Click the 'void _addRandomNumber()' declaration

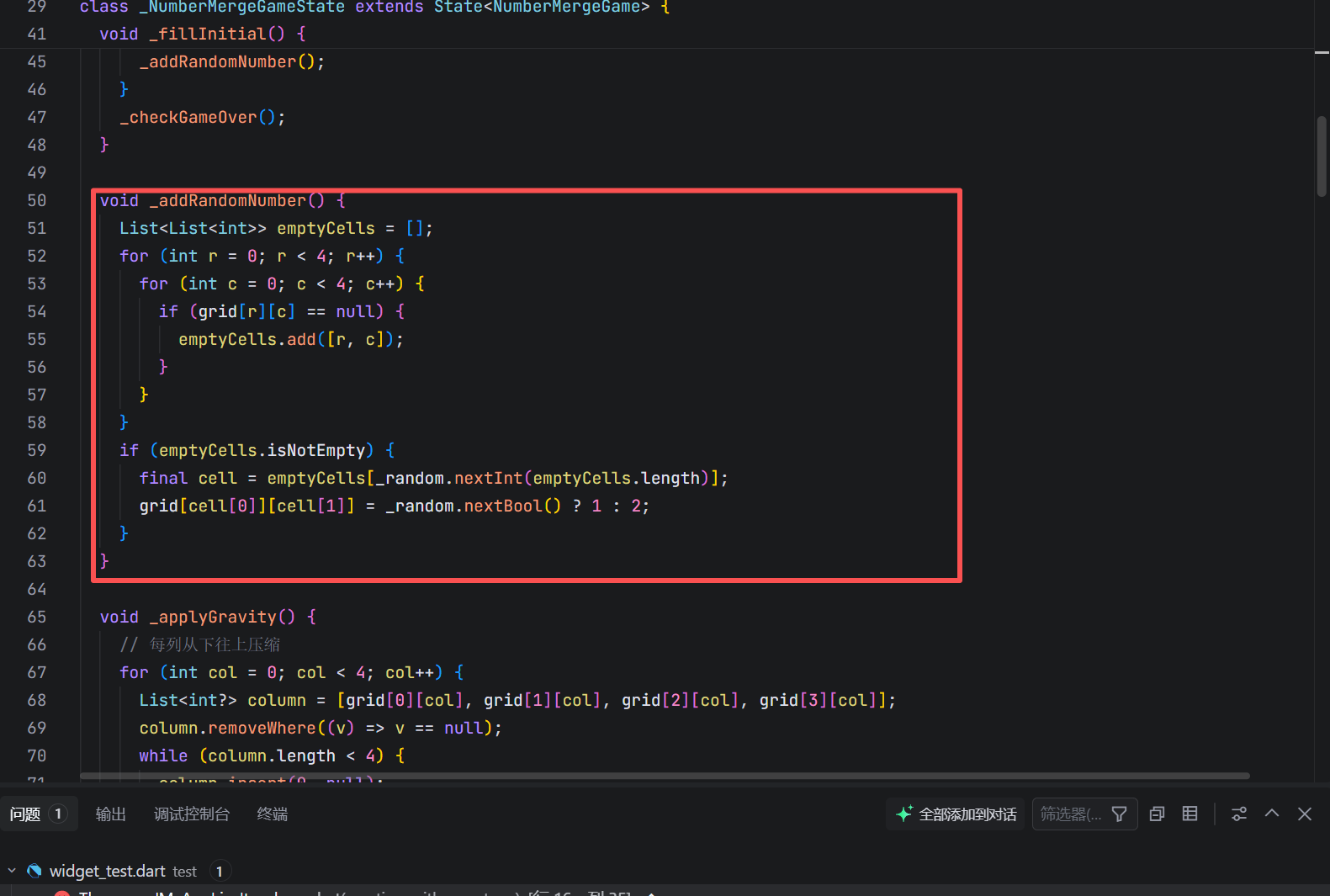point(222,200)
